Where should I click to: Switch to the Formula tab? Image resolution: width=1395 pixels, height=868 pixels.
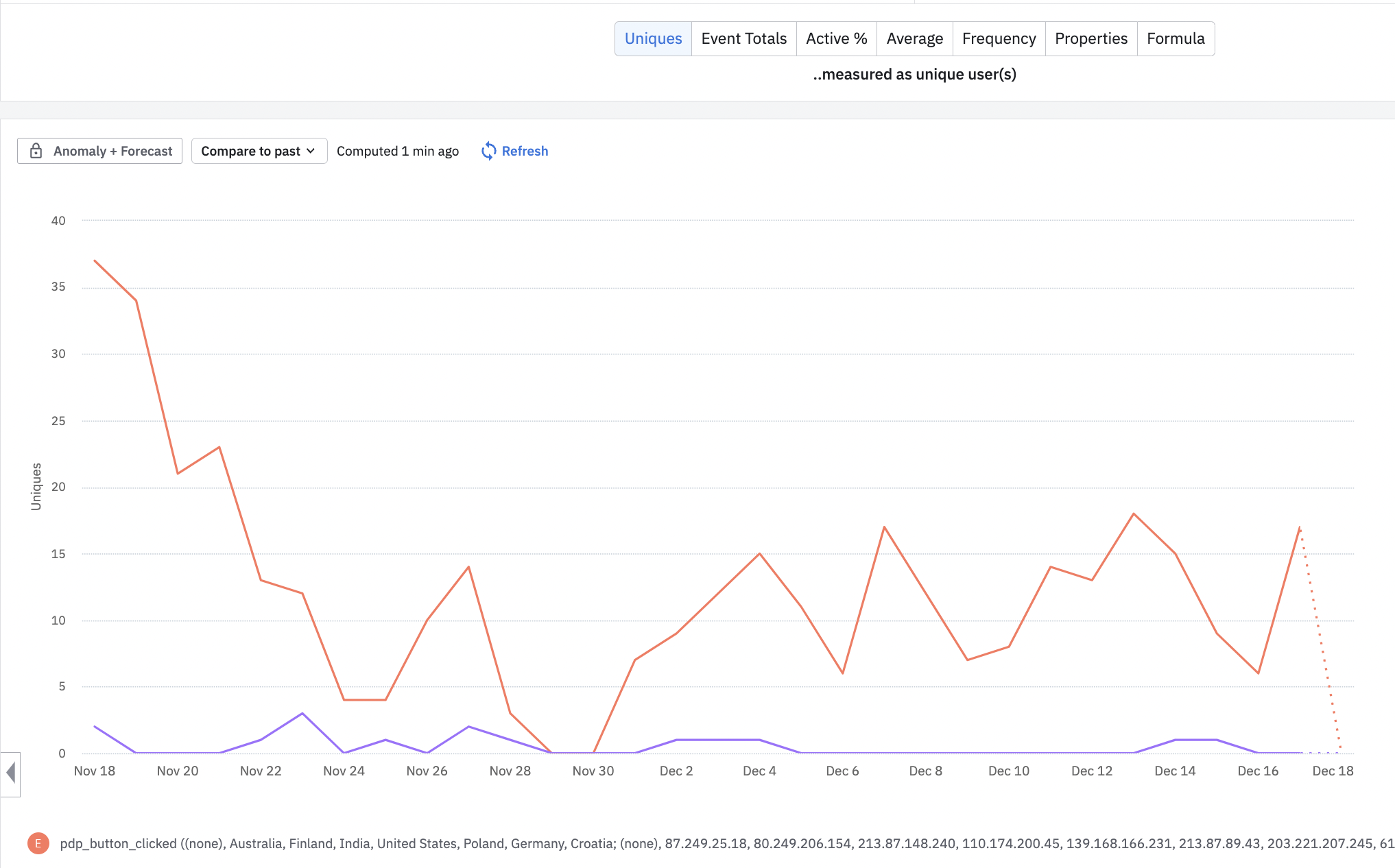click(1176, 38)
